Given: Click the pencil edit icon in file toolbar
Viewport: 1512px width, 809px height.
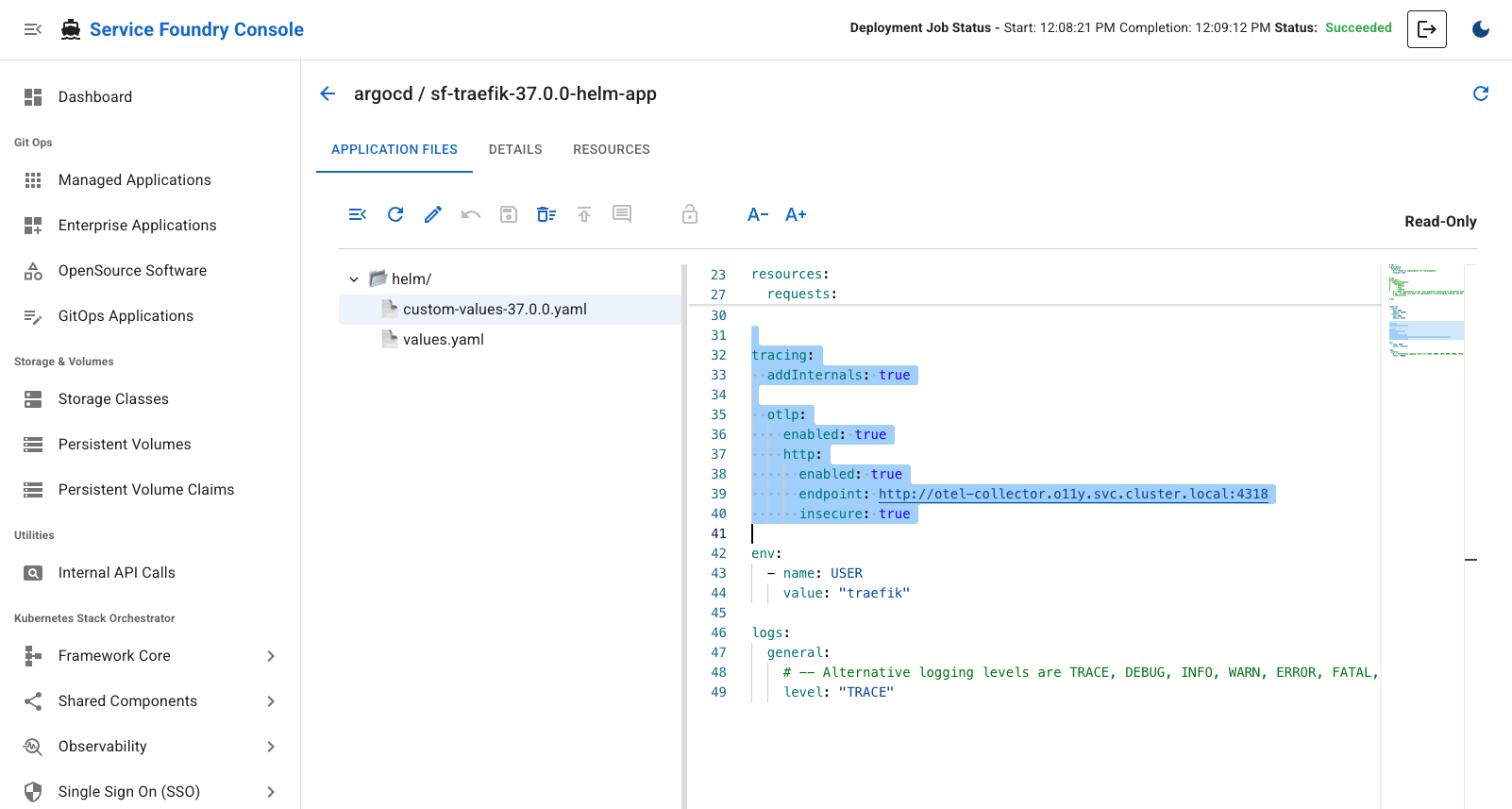Looking at the screenshot, I should 433,214.
